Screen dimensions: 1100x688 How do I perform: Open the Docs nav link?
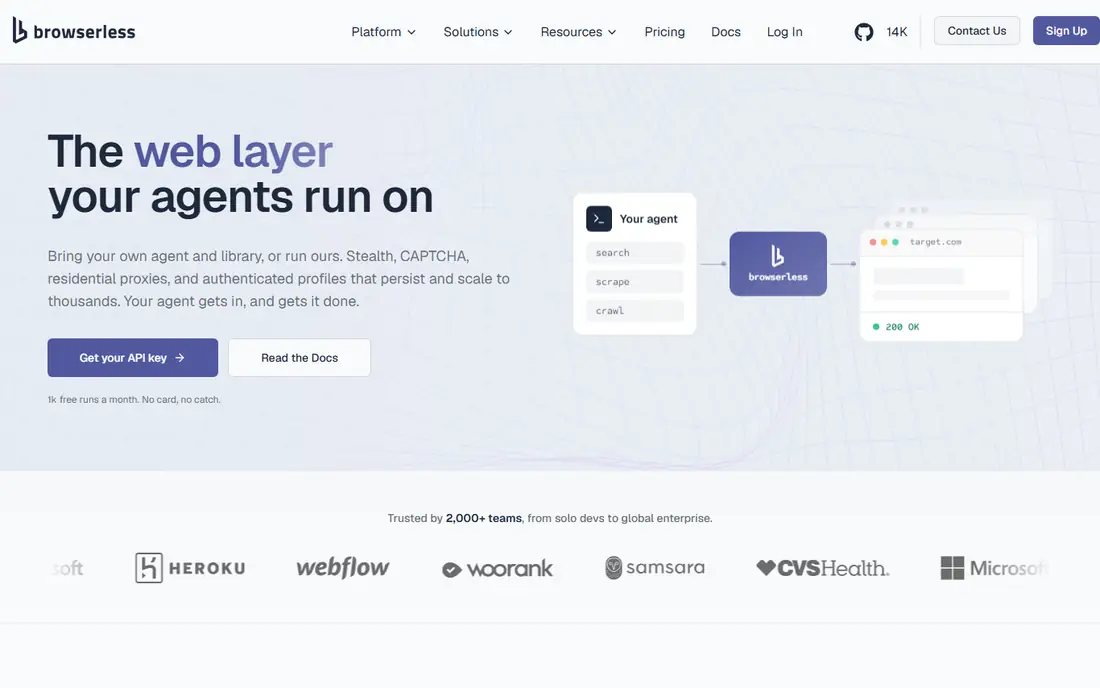tap(725, 32)
